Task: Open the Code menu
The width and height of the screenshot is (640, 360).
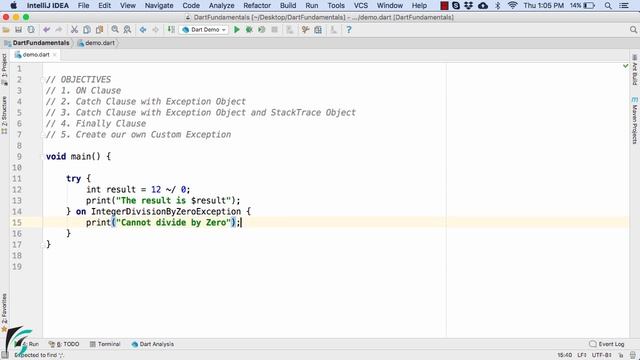Action: click(x=191, y=5)
